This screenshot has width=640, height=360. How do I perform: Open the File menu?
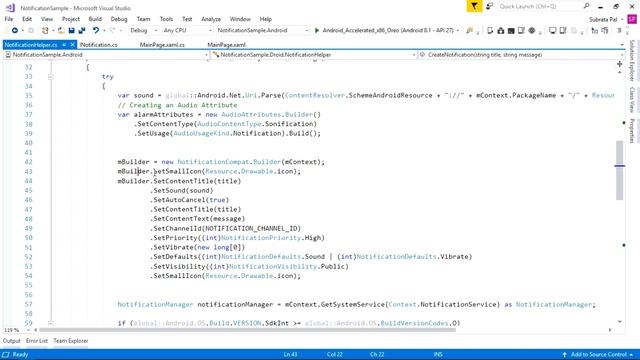(x=9, y=19)
